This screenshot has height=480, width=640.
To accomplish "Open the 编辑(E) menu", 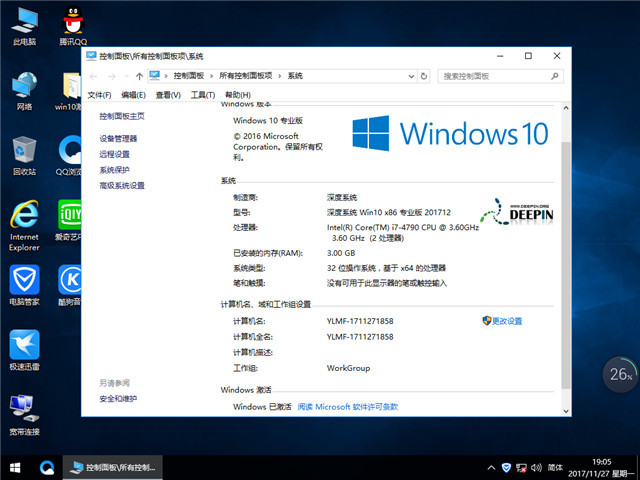I will 133,95.
